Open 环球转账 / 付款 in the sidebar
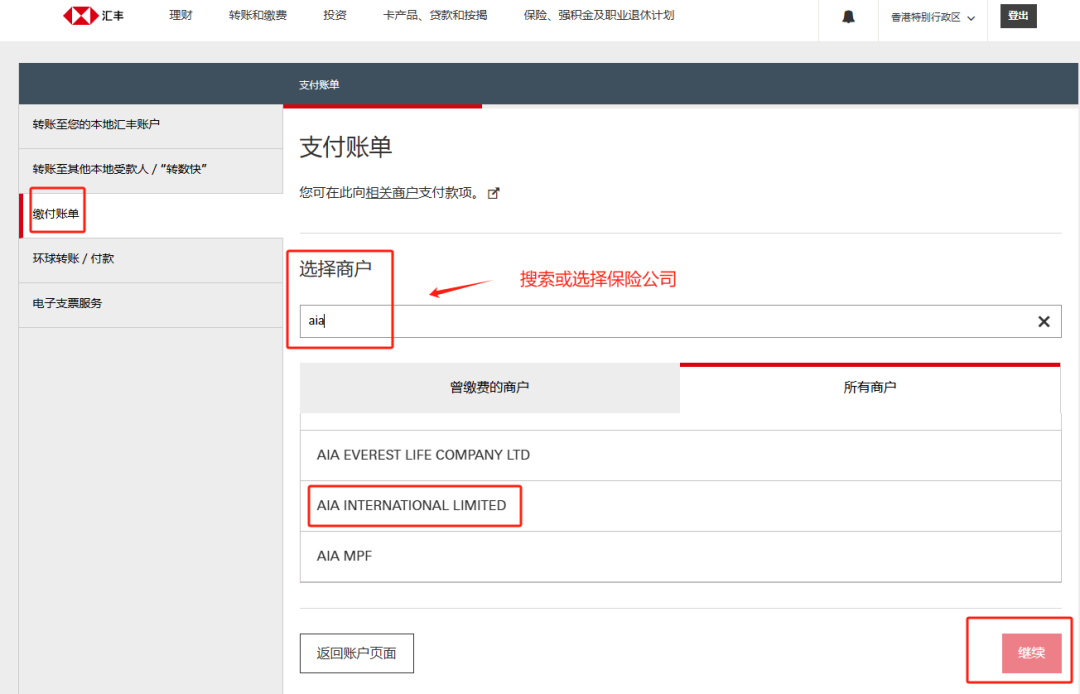The image size is (1080, 694). point(73,258)
